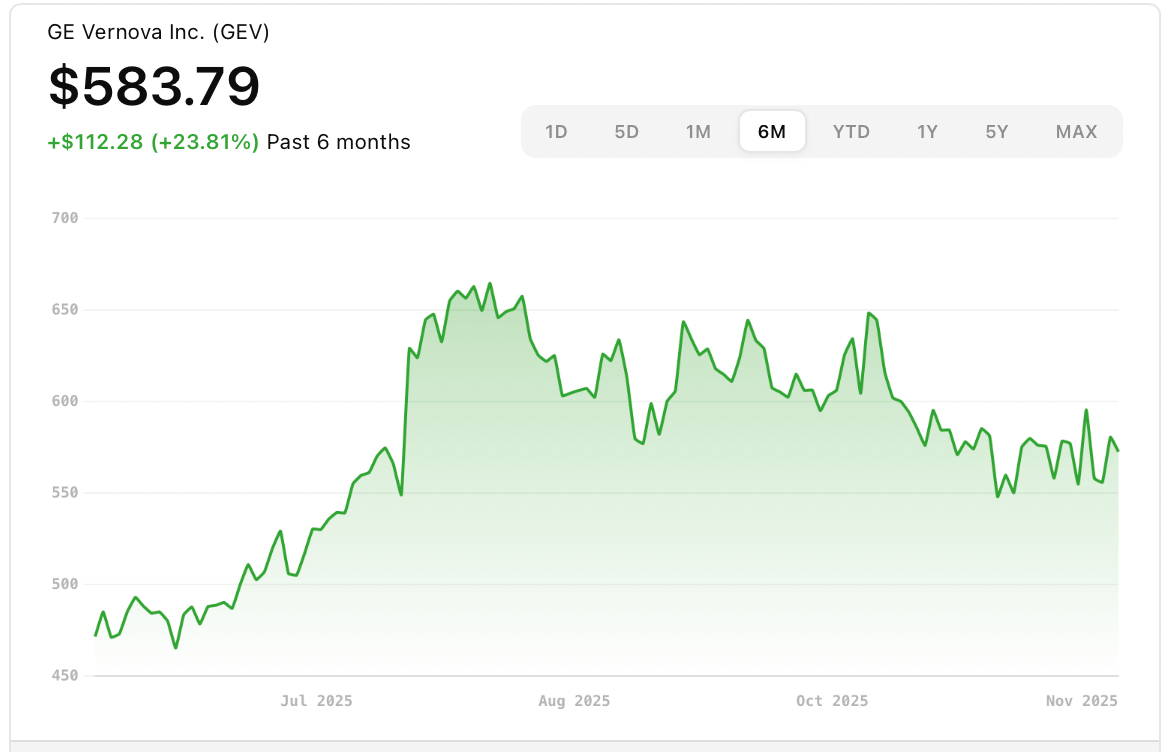Click the 550 y-axis label
The image size is (1172, 752).
coord(65,493)
